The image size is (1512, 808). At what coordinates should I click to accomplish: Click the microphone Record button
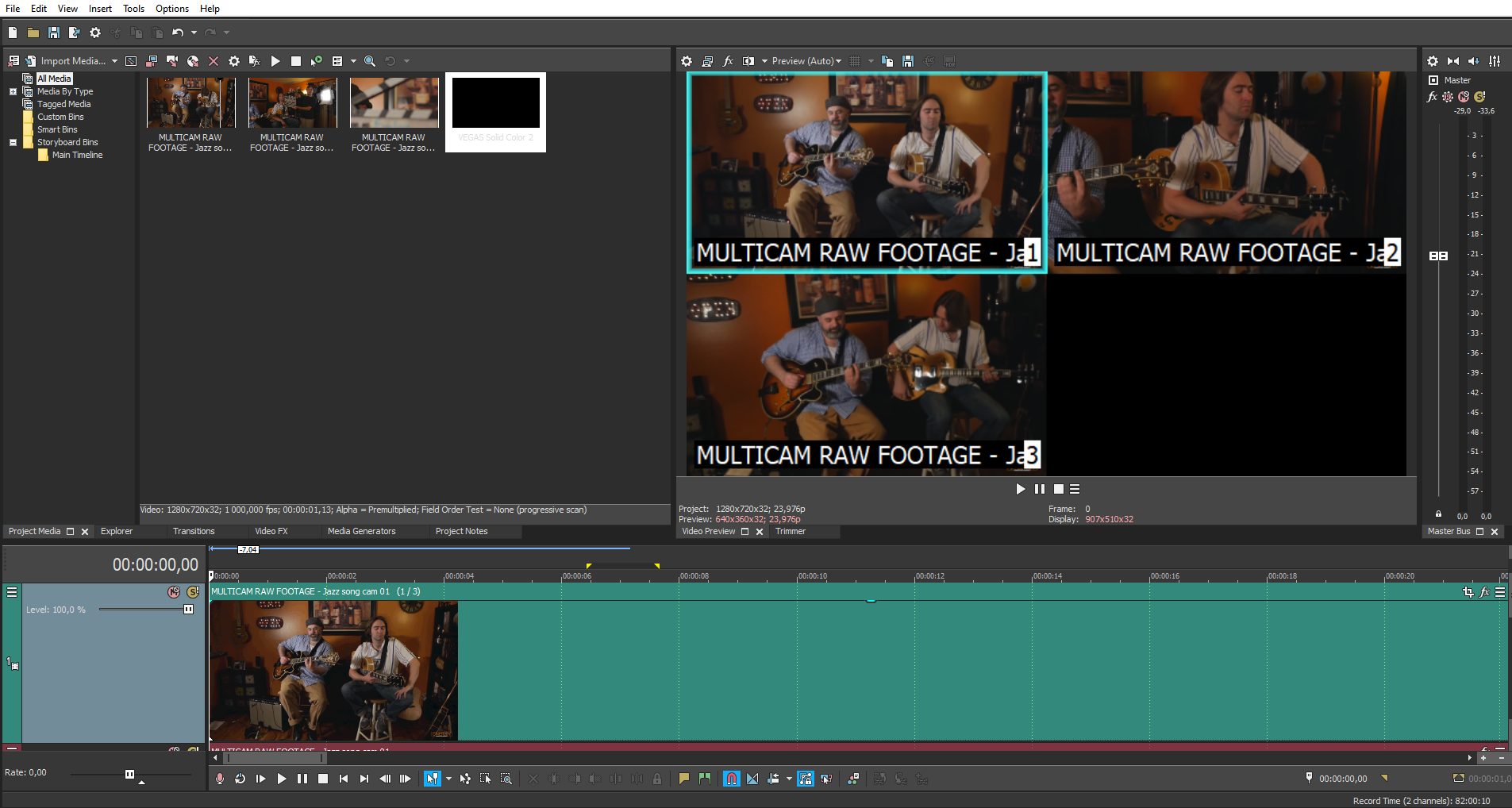(x=220, y=779)
